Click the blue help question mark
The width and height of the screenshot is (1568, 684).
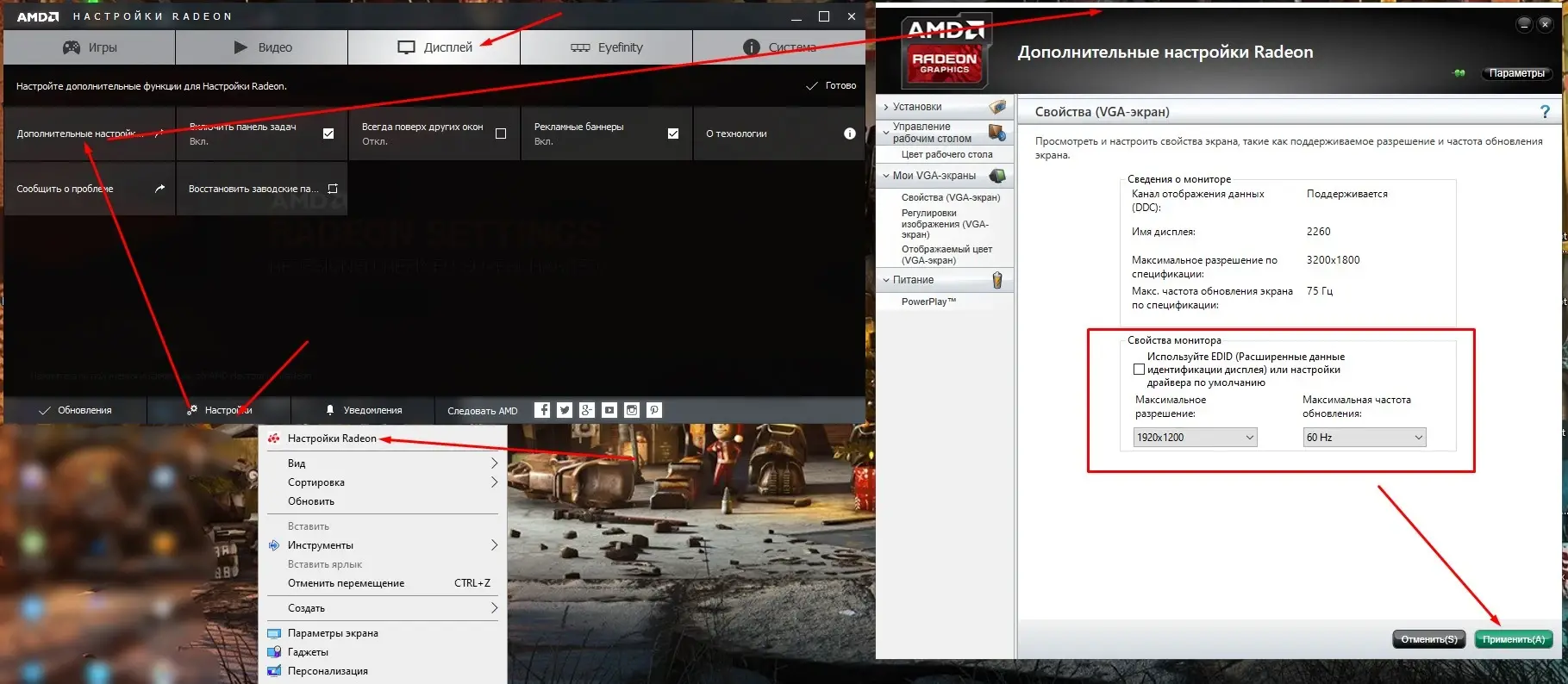(1545, 112)
